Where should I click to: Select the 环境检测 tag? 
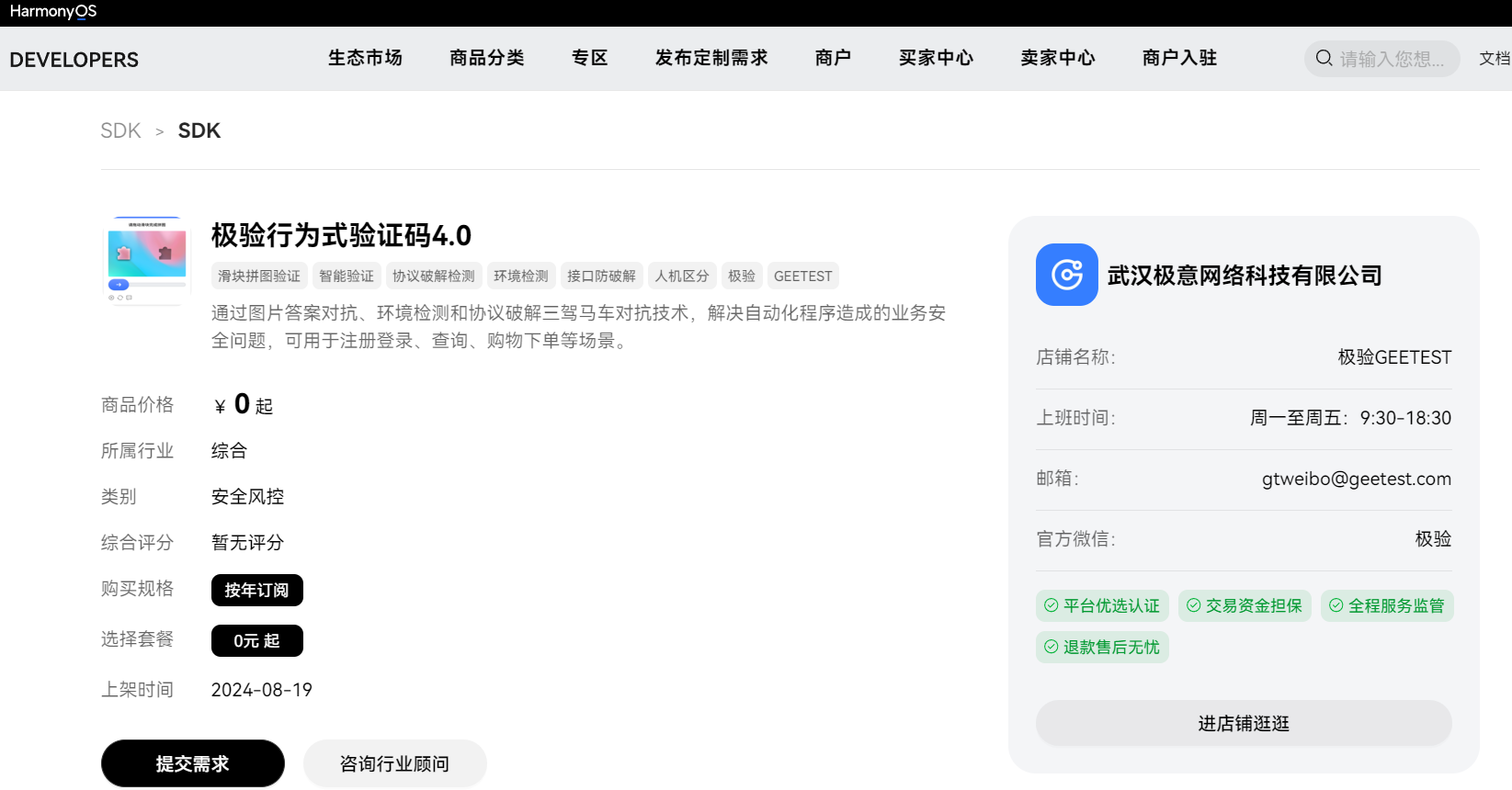(521, 276)
